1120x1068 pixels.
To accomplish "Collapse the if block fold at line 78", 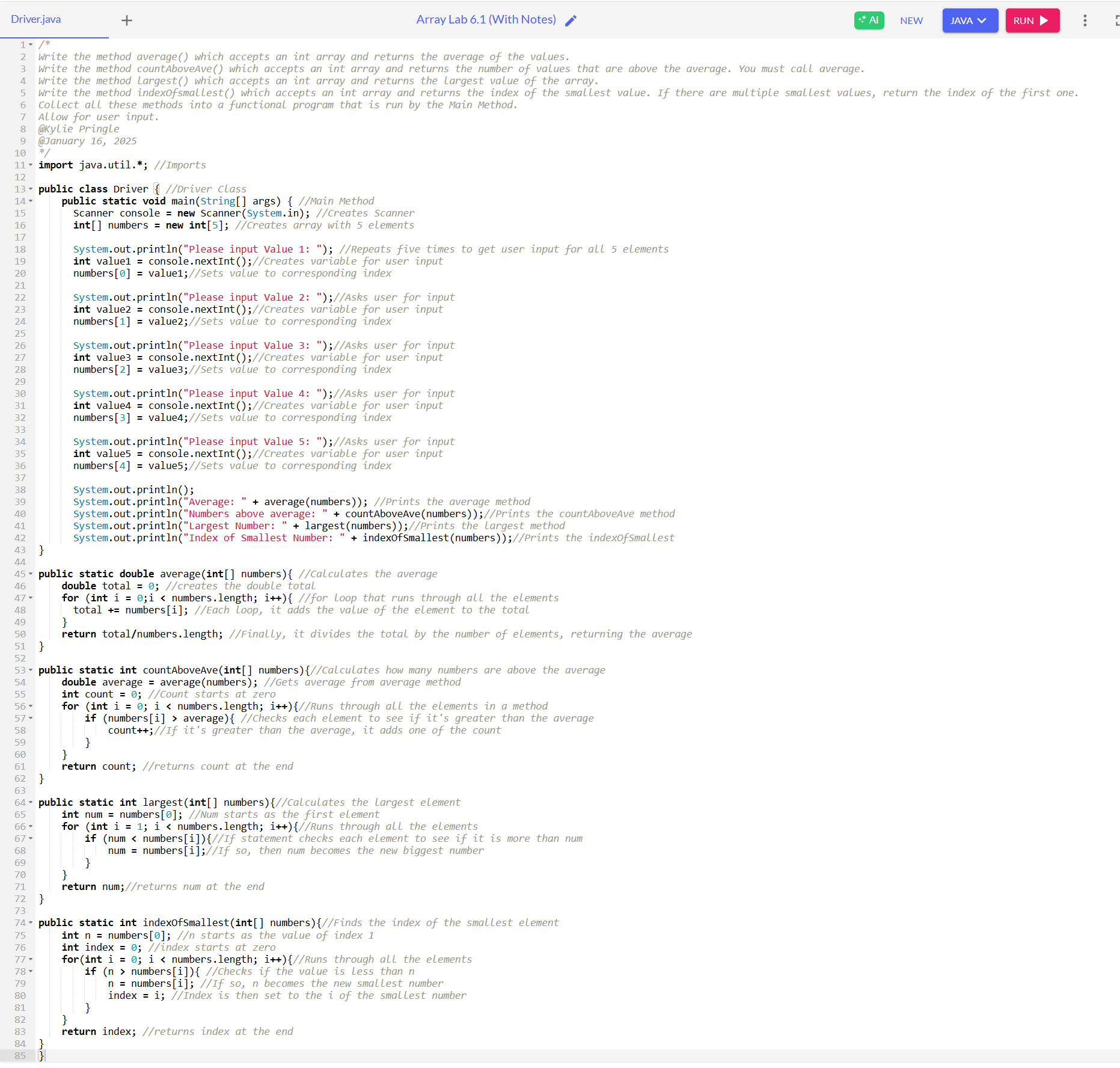I will (31, 971).
